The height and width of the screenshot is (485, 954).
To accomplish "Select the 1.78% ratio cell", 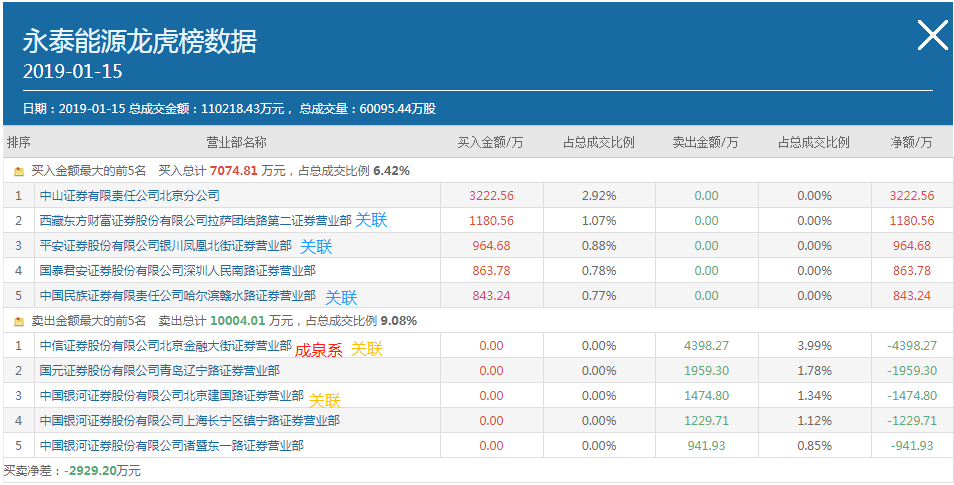I will click(x=814, y=371).
